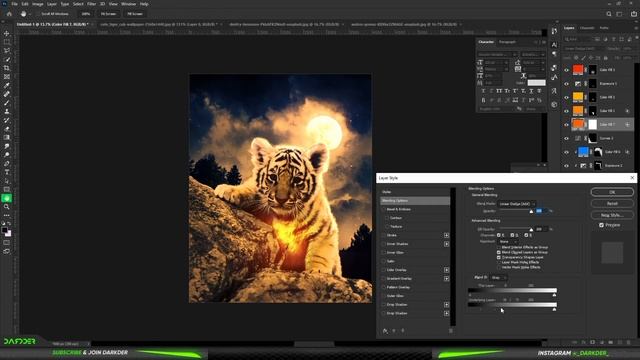The height and width of the screenshot is (360, 640).
Task: Click white mask thumbnail of selected layer
Action: (592, 124)
